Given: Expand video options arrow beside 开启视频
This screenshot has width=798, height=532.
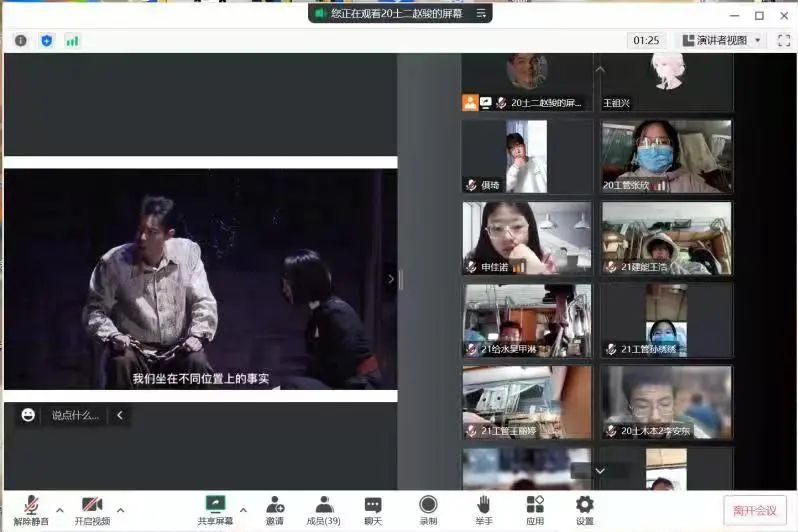Looking at the screenshot, I should click(121, 509).
